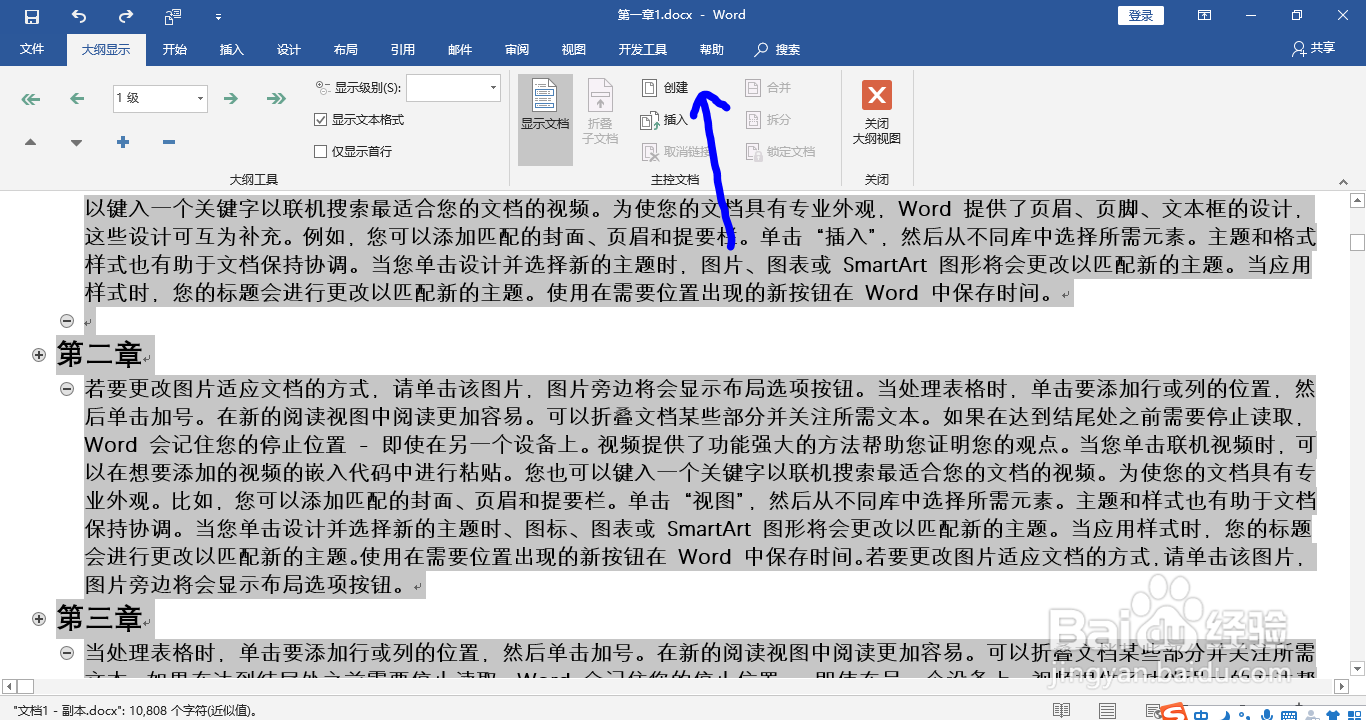This screenshot has width=1366, height=720.
Task: Toggle the 显示文本格式 checkbox
Action: pos(321,120)
